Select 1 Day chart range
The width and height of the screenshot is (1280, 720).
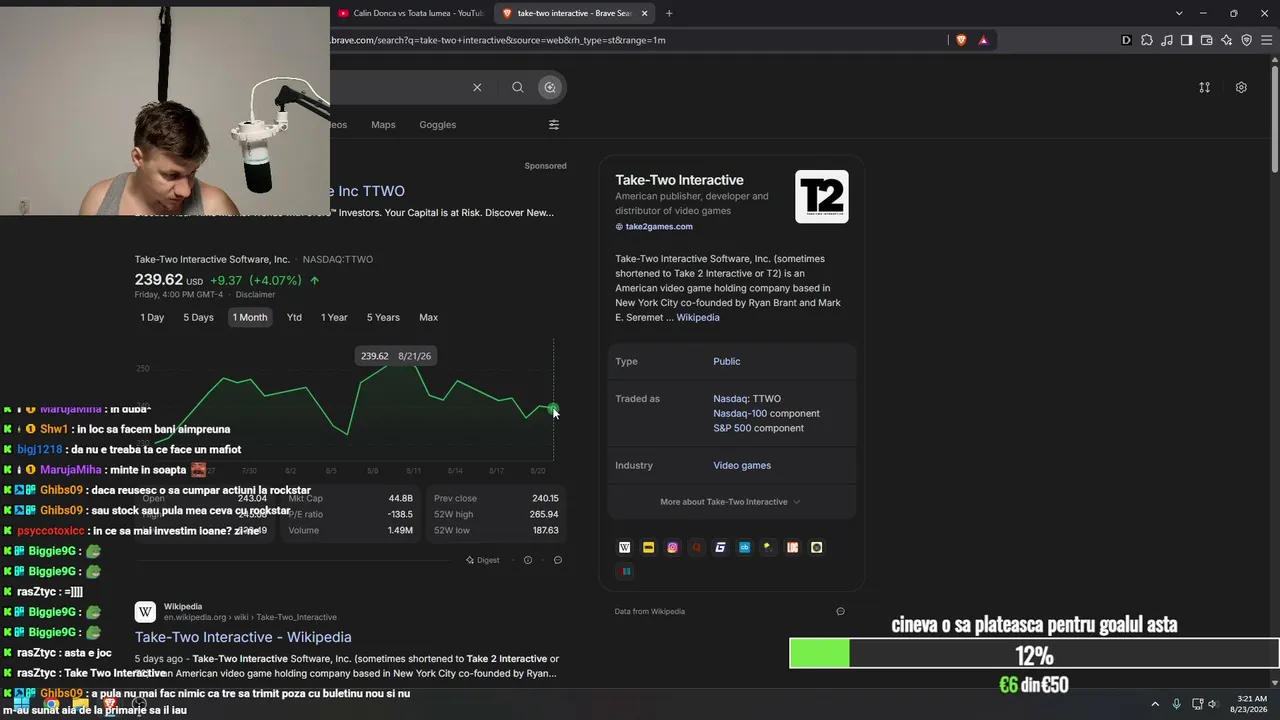point(152,317)
